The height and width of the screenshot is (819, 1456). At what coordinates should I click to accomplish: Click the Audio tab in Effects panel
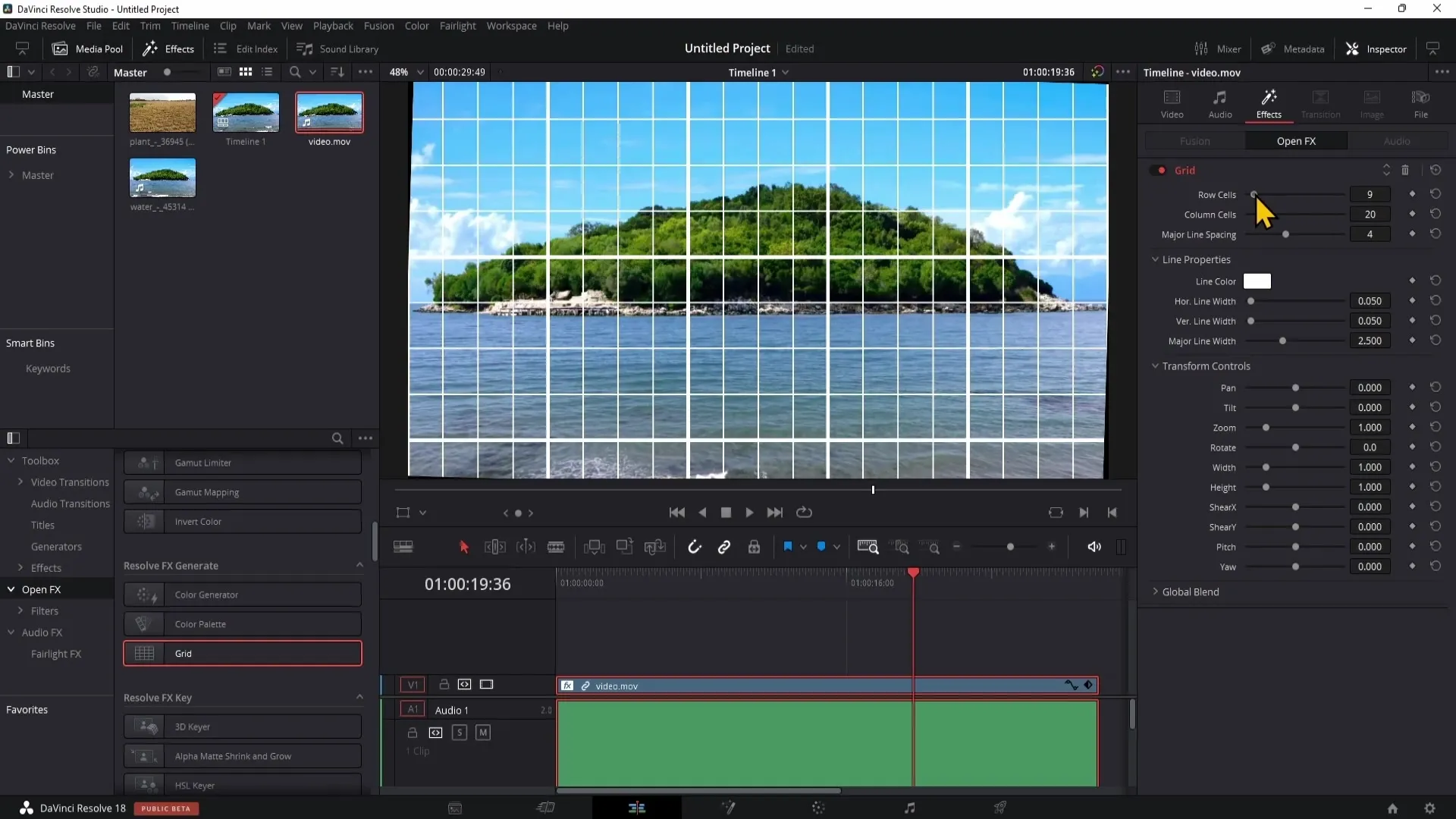(1396, 140)
